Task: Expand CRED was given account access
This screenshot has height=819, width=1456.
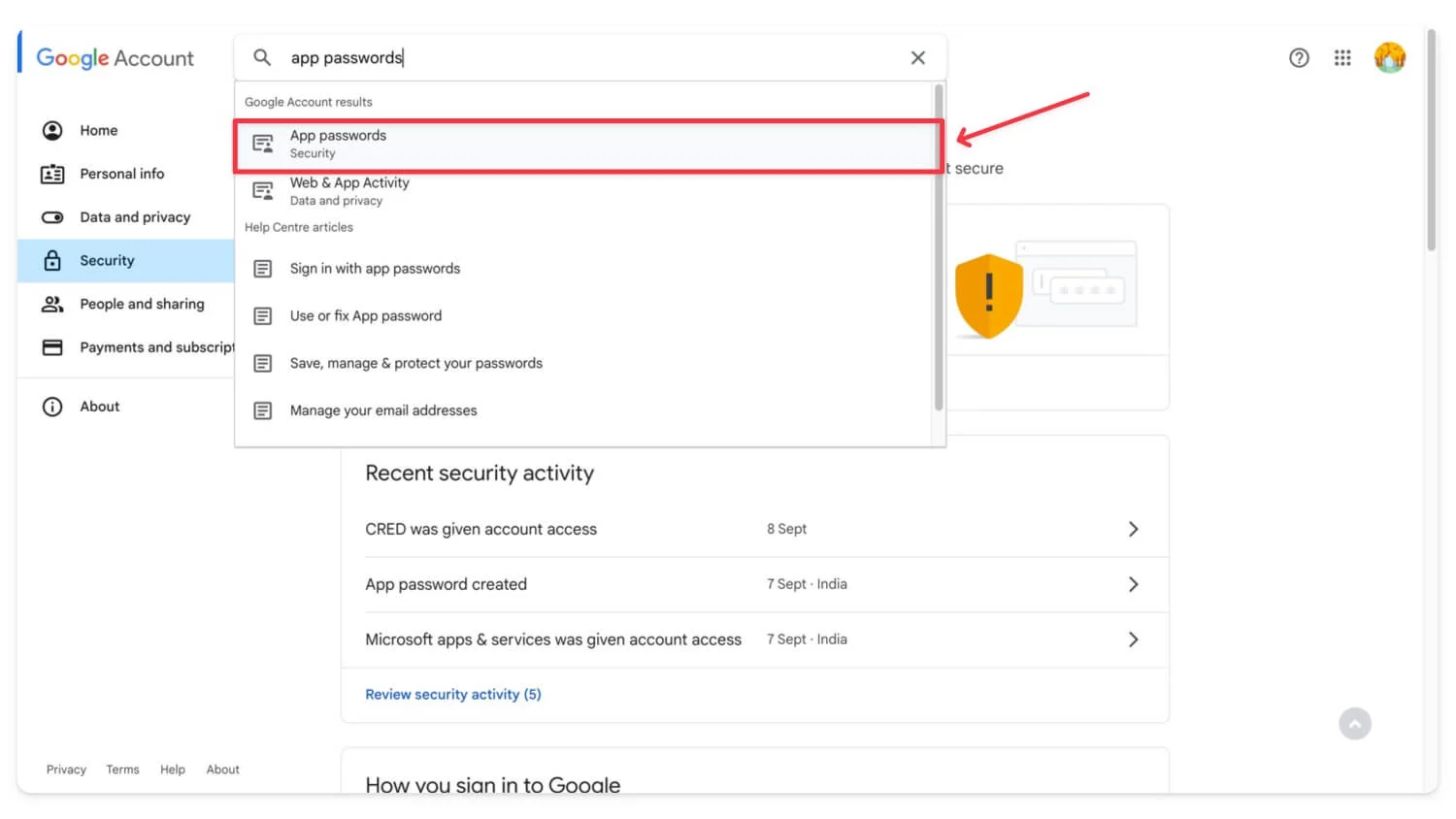Action: coord(1133,529)
